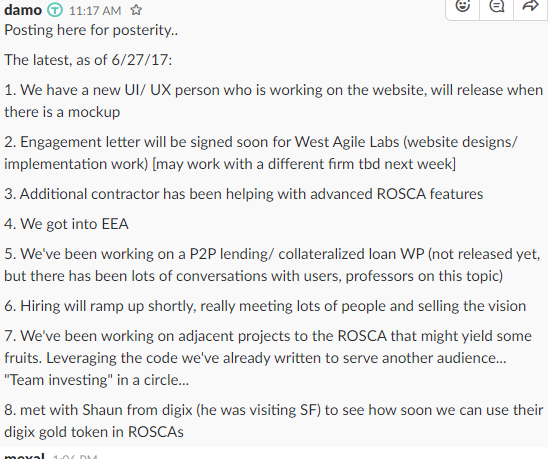Click 'digix gold token in ROSCAs' text

(94, 432)
